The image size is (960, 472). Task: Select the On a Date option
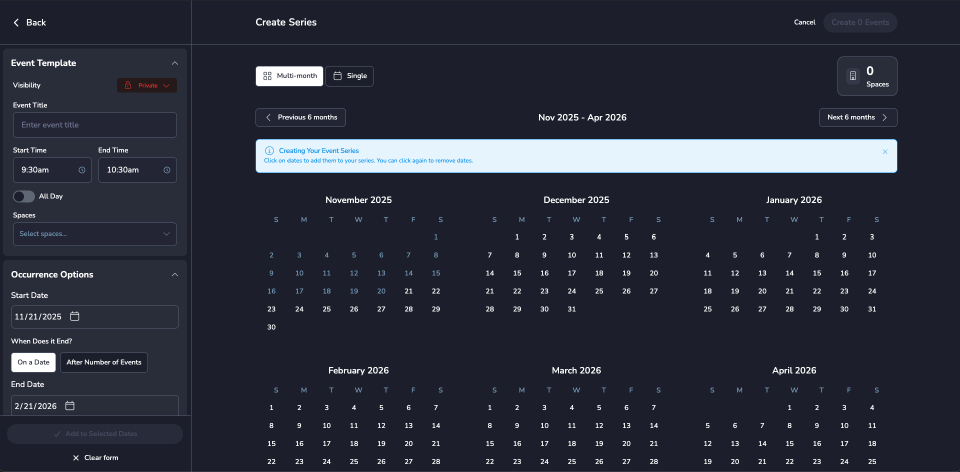point(34,362)
